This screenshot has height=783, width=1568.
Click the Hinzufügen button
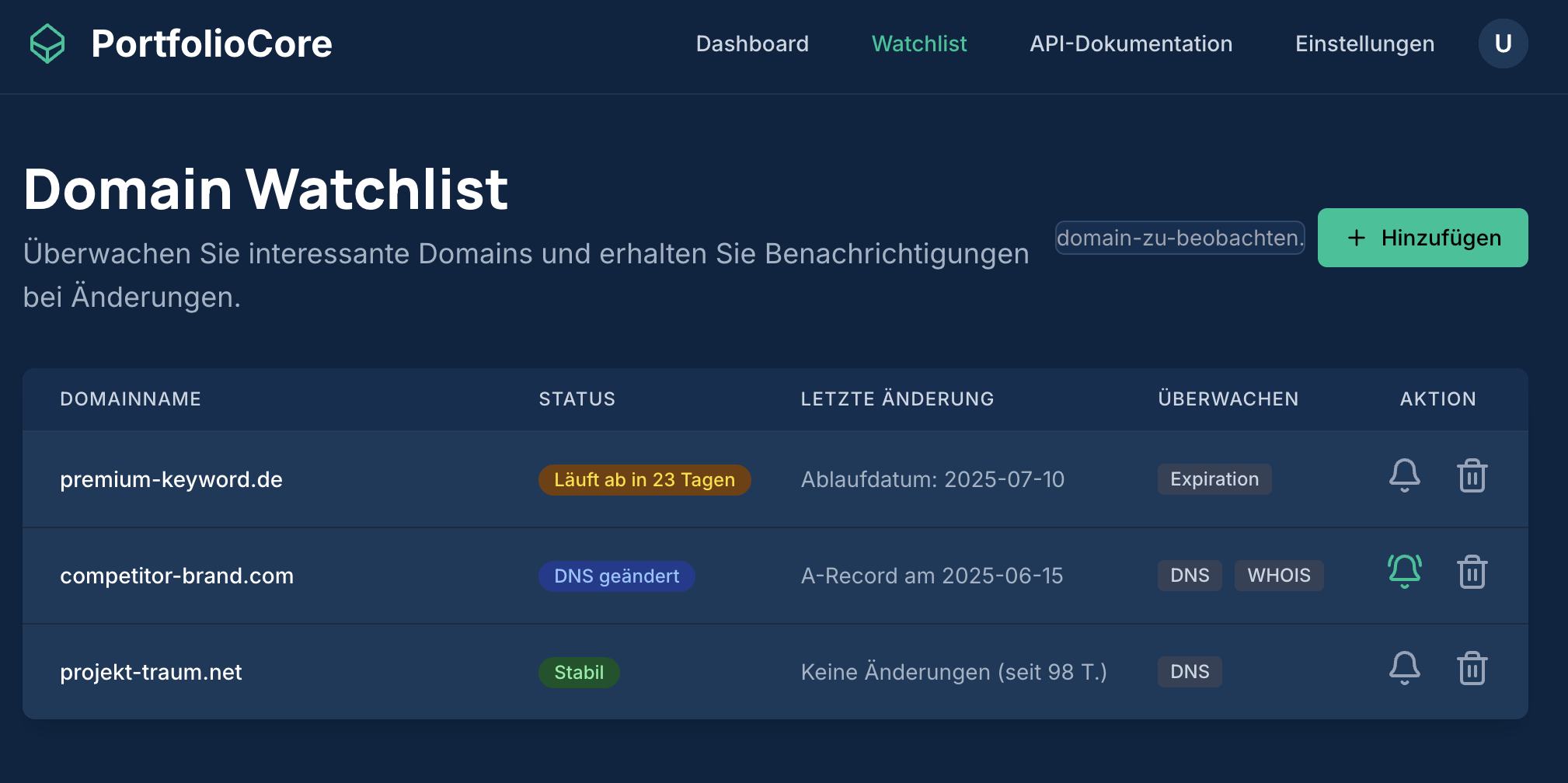tap(1422, 238)
